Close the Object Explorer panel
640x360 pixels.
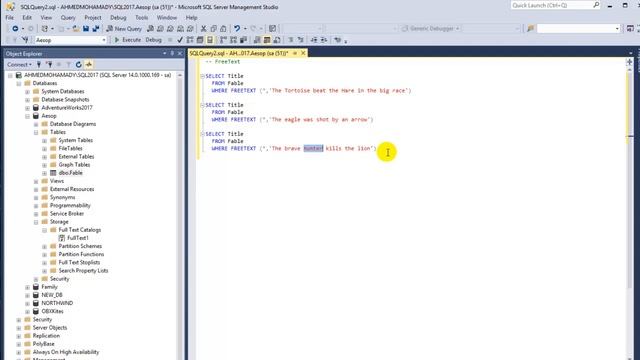point(180,53)
